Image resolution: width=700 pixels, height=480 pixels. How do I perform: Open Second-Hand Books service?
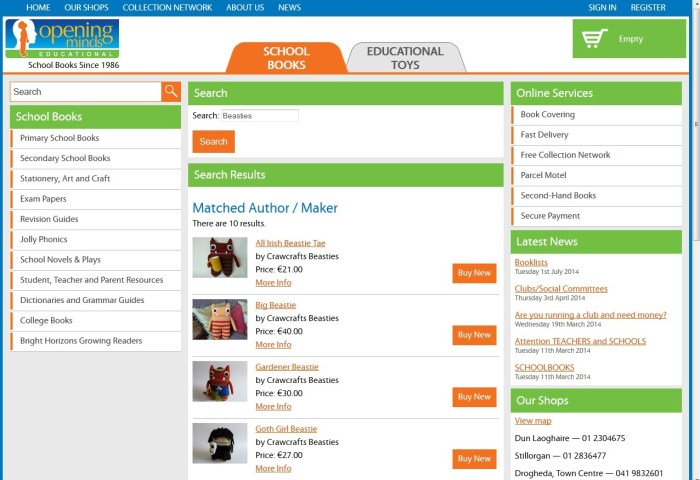(596, 196)
